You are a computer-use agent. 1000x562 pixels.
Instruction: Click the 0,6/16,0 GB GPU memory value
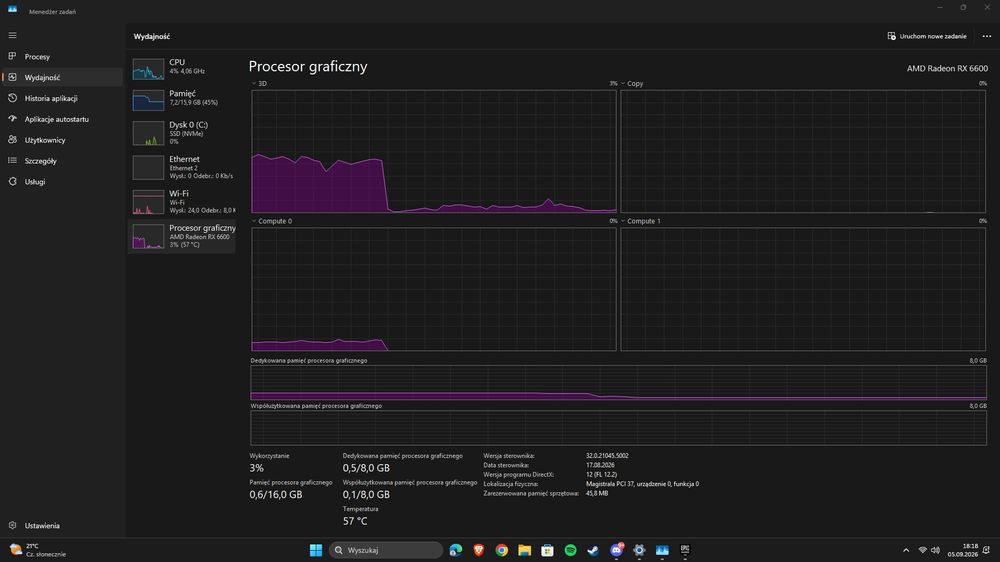point(276,494)
